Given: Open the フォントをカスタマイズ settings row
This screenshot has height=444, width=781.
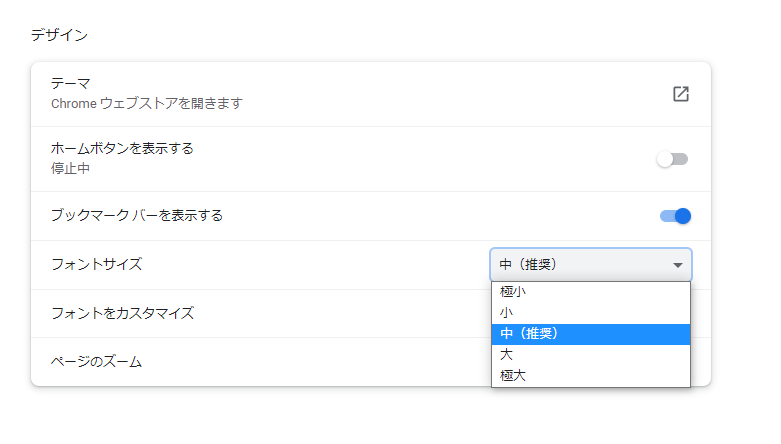Looking at the screenshot, I should tap(261, 313).
